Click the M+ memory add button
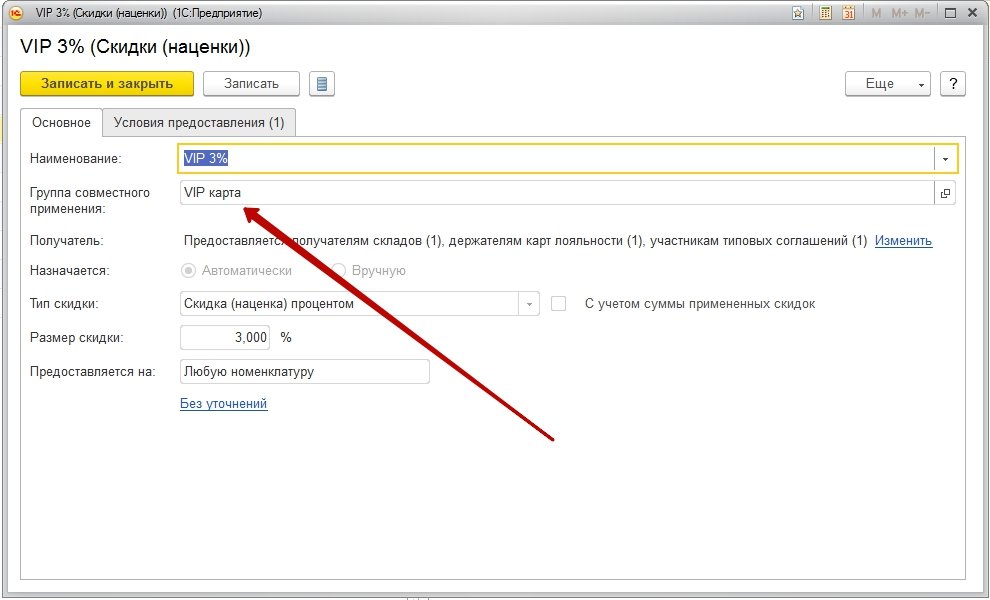The width and height of the screenshot is (990, 600). (898, 13)
